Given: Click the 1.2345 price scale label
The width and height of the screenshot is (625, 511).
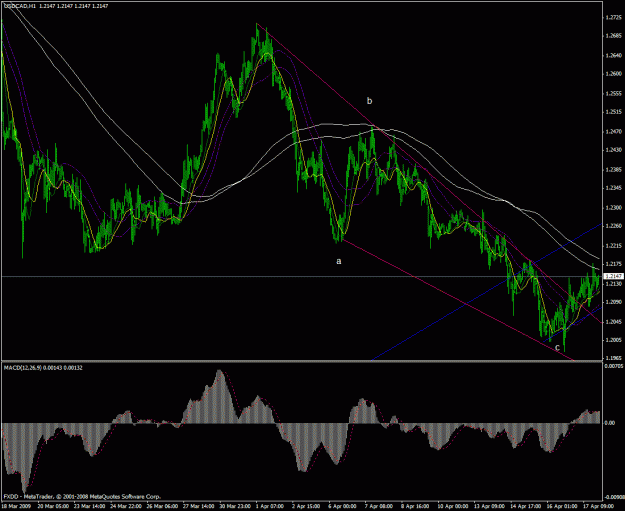Looking at the screenshot, I should 613,188.
